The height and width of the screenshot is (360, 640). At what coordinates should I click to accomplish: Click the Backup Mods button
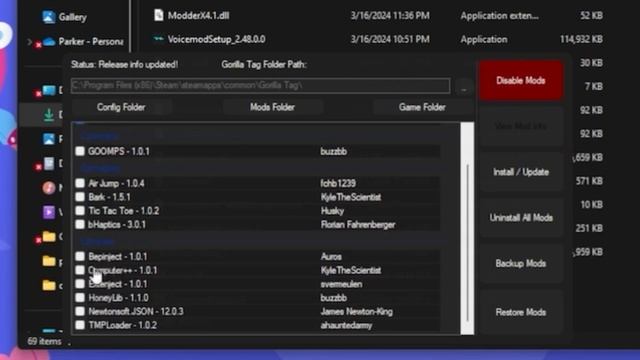coord(521,263)
